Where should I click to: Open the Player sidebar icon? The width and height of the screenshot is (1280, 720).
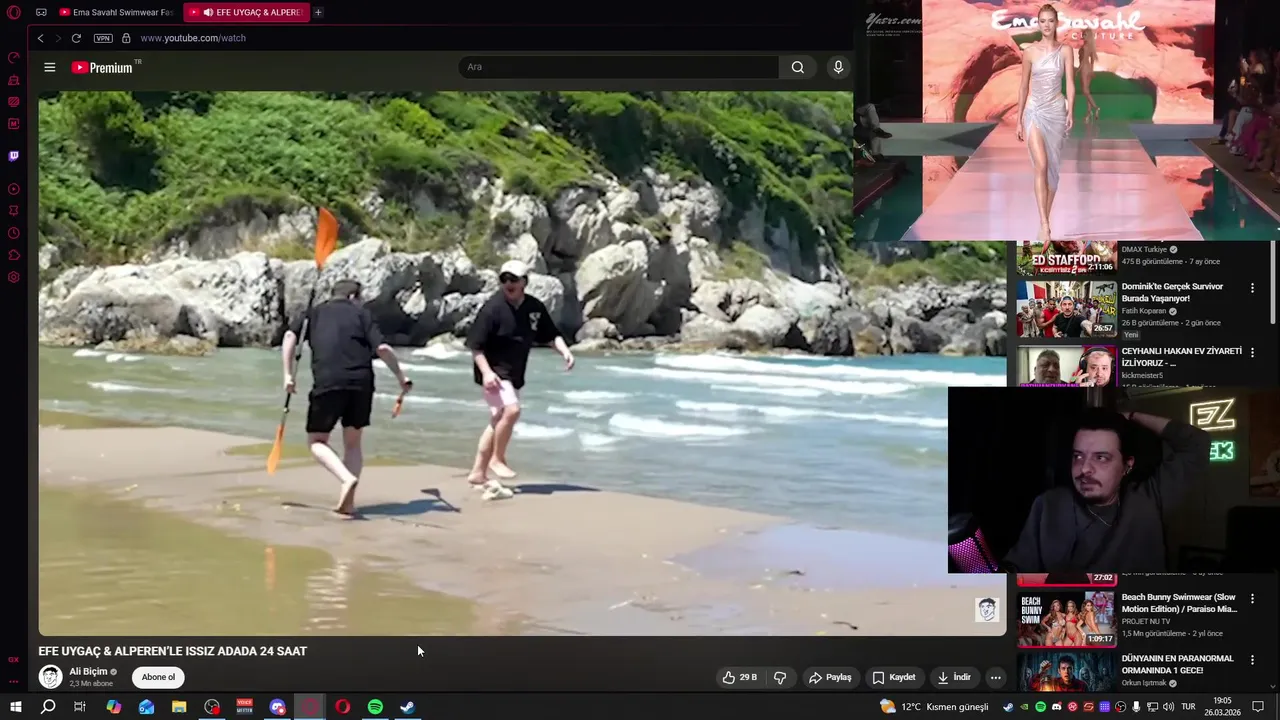[14, 189]
